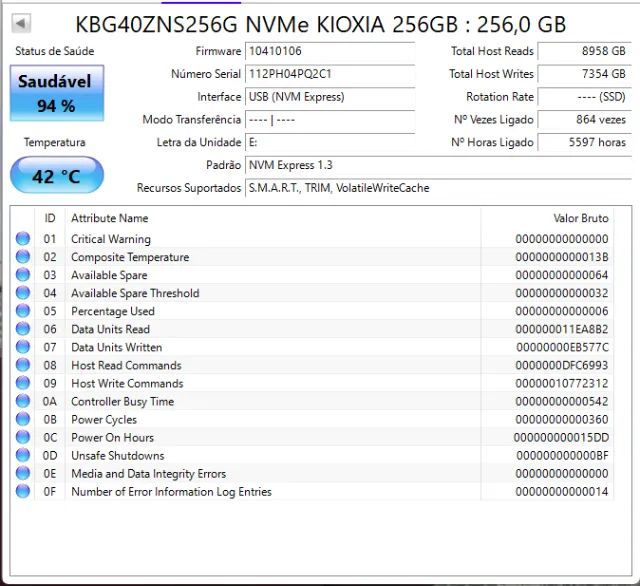
Task: Select the Critical Warning attribute name
Action: (x=111, y=239)
